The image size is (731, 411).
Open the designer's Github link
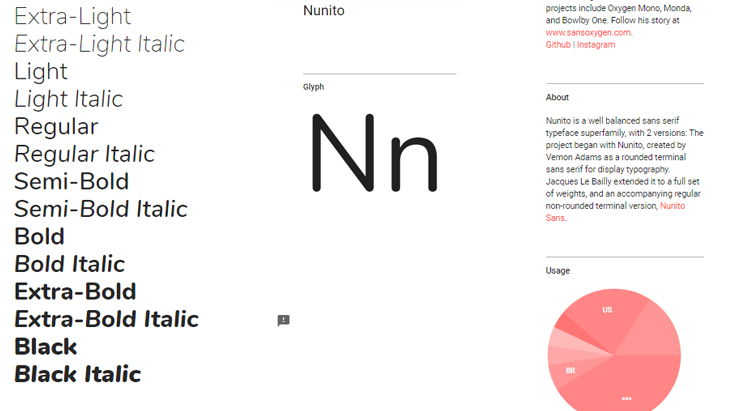(x=558, y=45)
